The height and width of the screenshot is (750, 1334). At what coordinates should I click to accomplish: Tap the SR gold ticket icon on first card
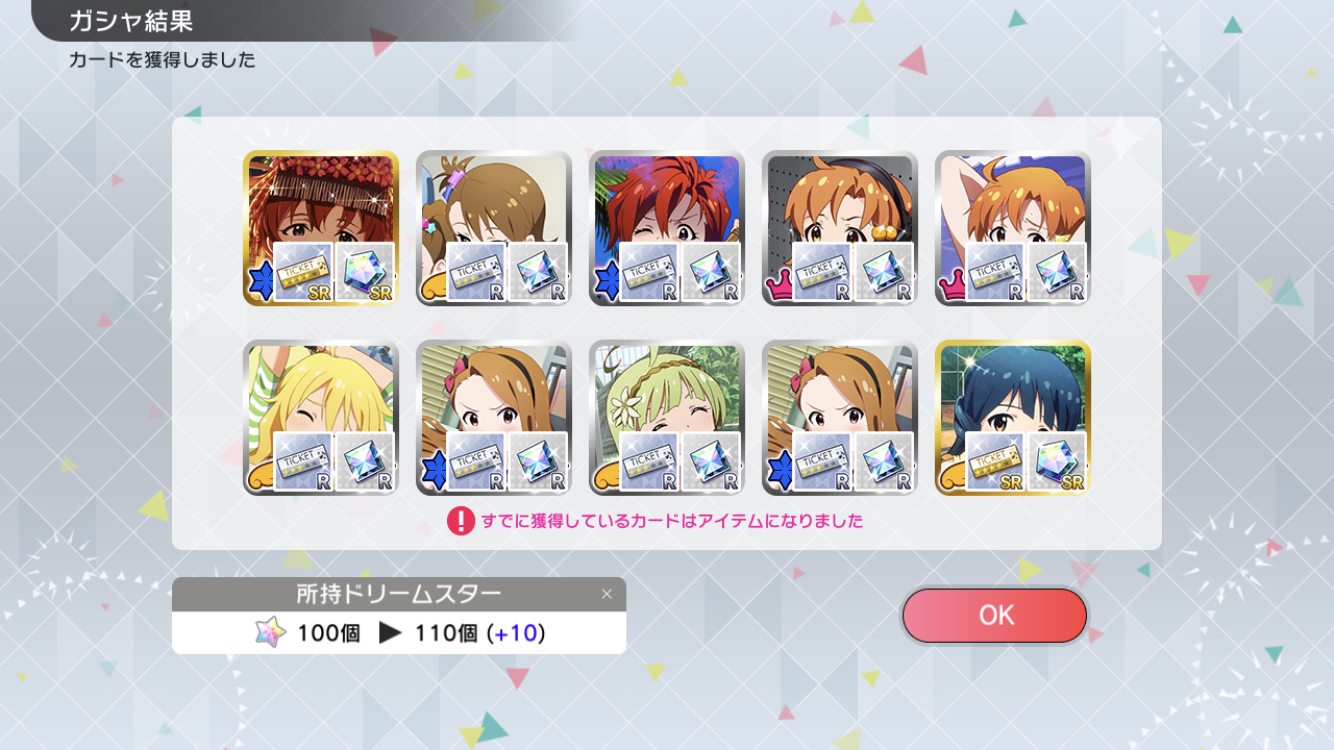(x=303, y=272)
